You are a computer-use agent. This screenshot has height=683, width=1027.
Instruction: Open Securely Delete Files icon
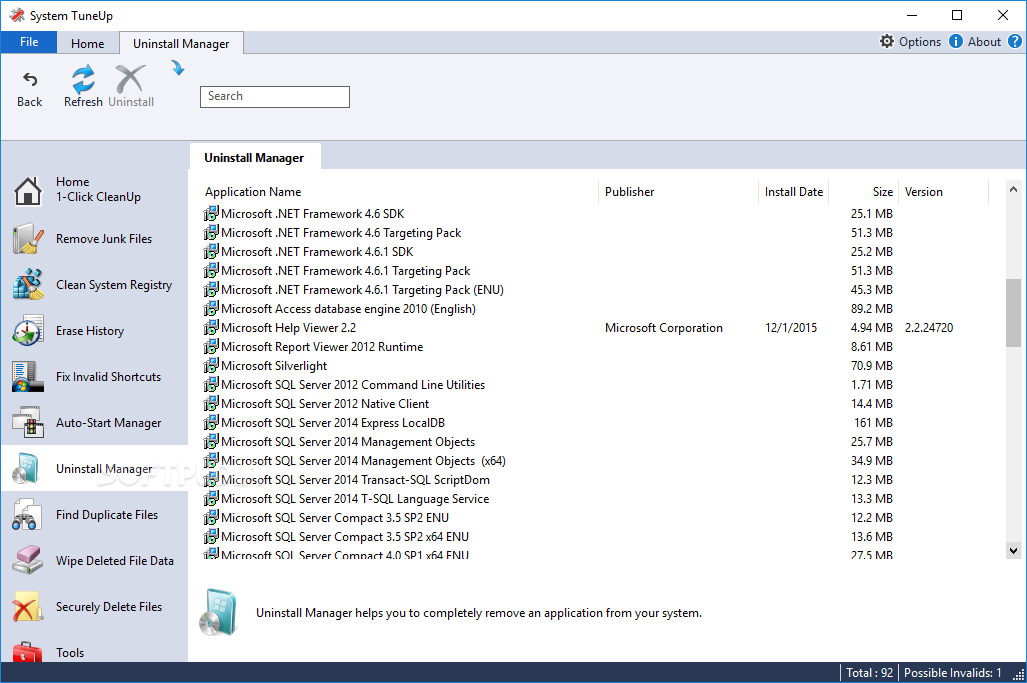coord(28,606)
